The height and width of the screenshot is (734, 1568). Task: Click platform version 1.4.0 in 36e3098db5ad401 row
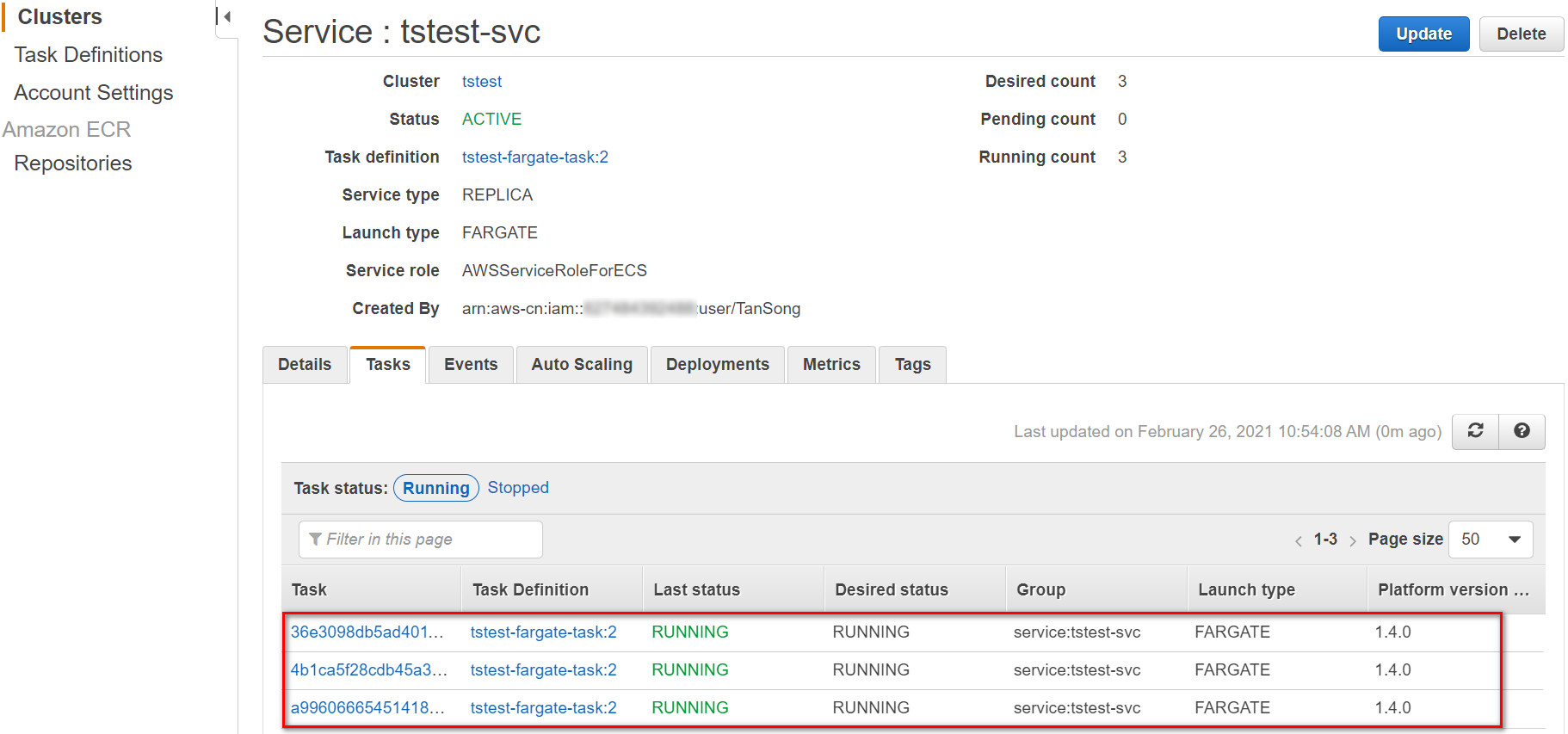pyautogui.click(x=1393, y=632)
